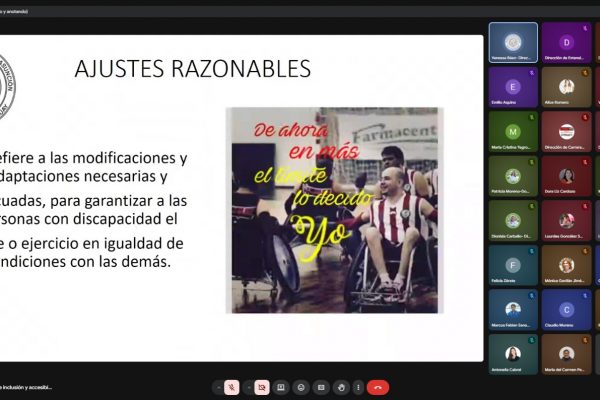Open the emoji reactions button
The image size is (600, 400).
coord(301,387)
